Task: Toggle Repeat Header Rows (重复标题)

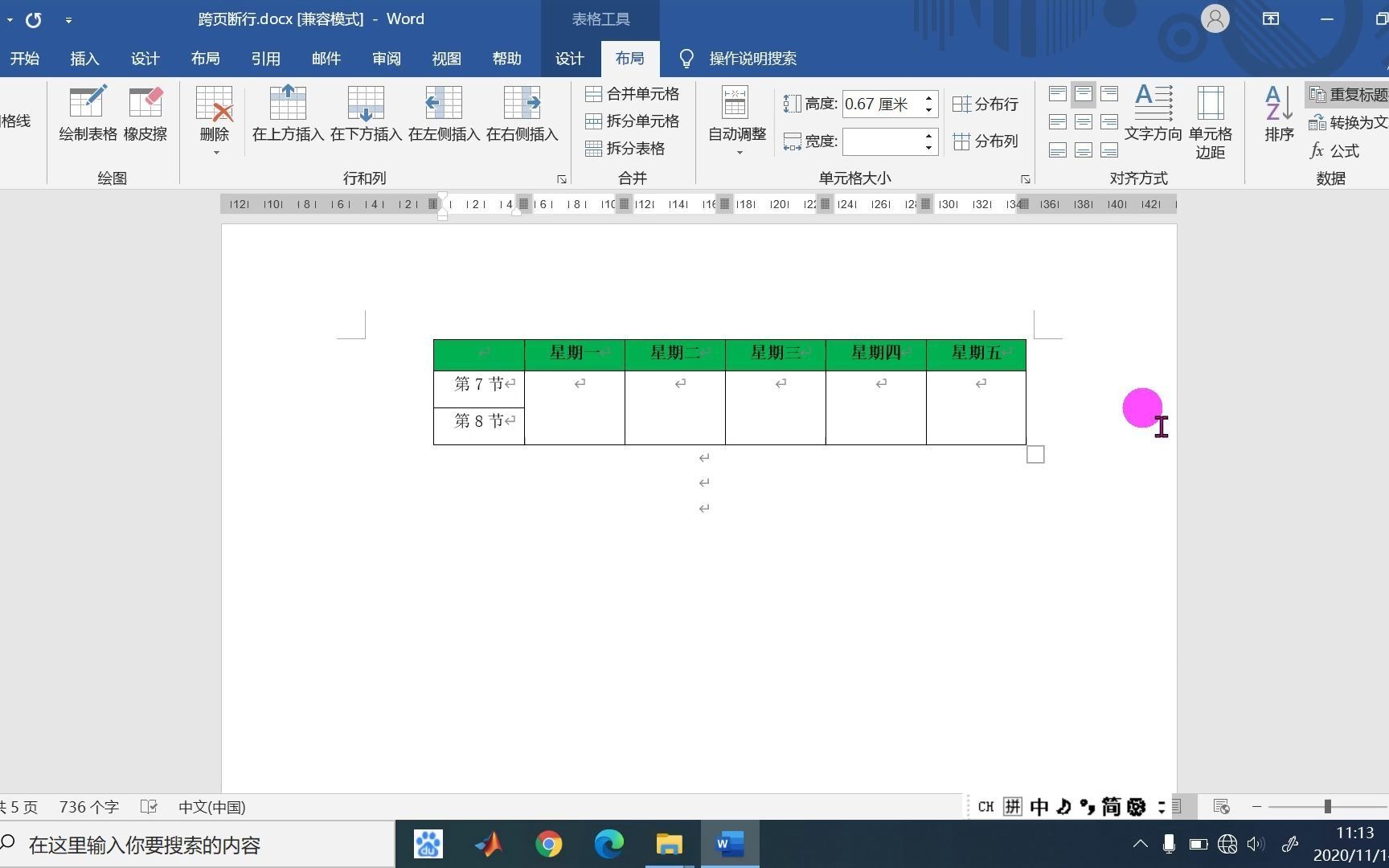Action: point(1347,95)
